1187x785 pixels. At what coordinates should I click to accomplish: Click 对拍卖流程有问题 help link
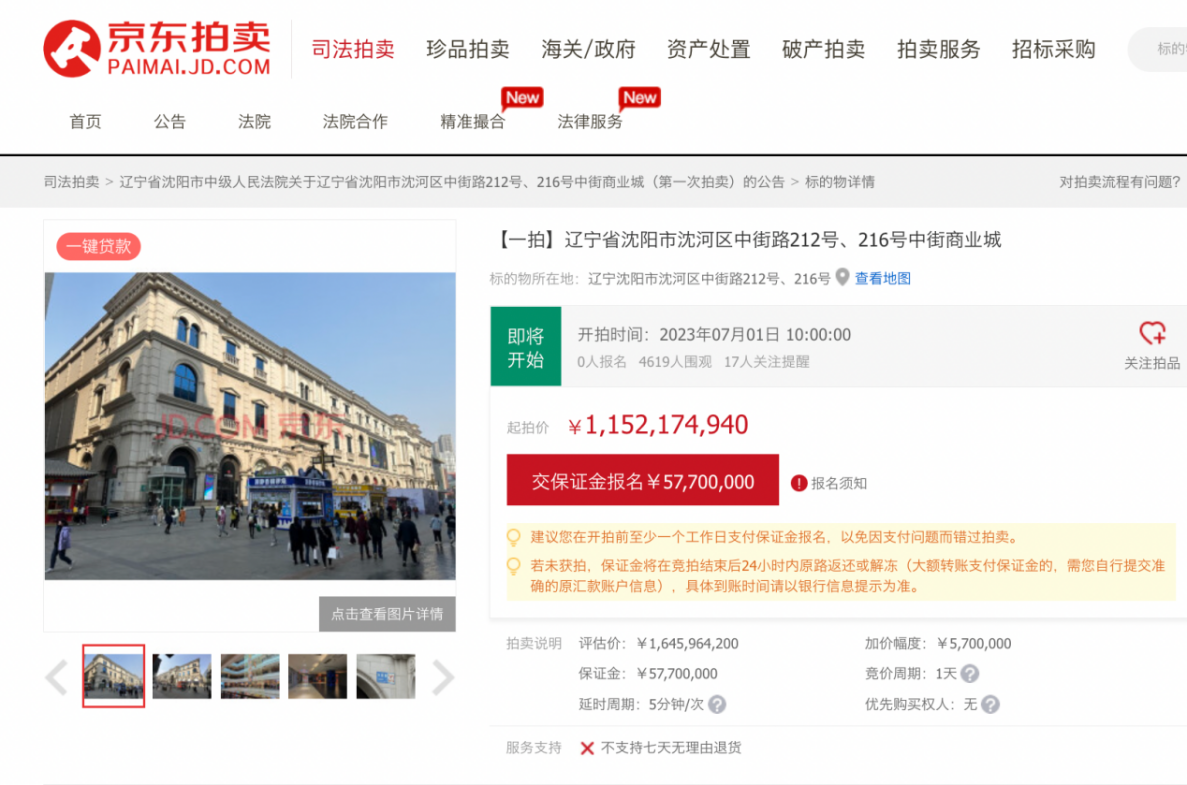pyautogui.click(x=1119, y=182)
